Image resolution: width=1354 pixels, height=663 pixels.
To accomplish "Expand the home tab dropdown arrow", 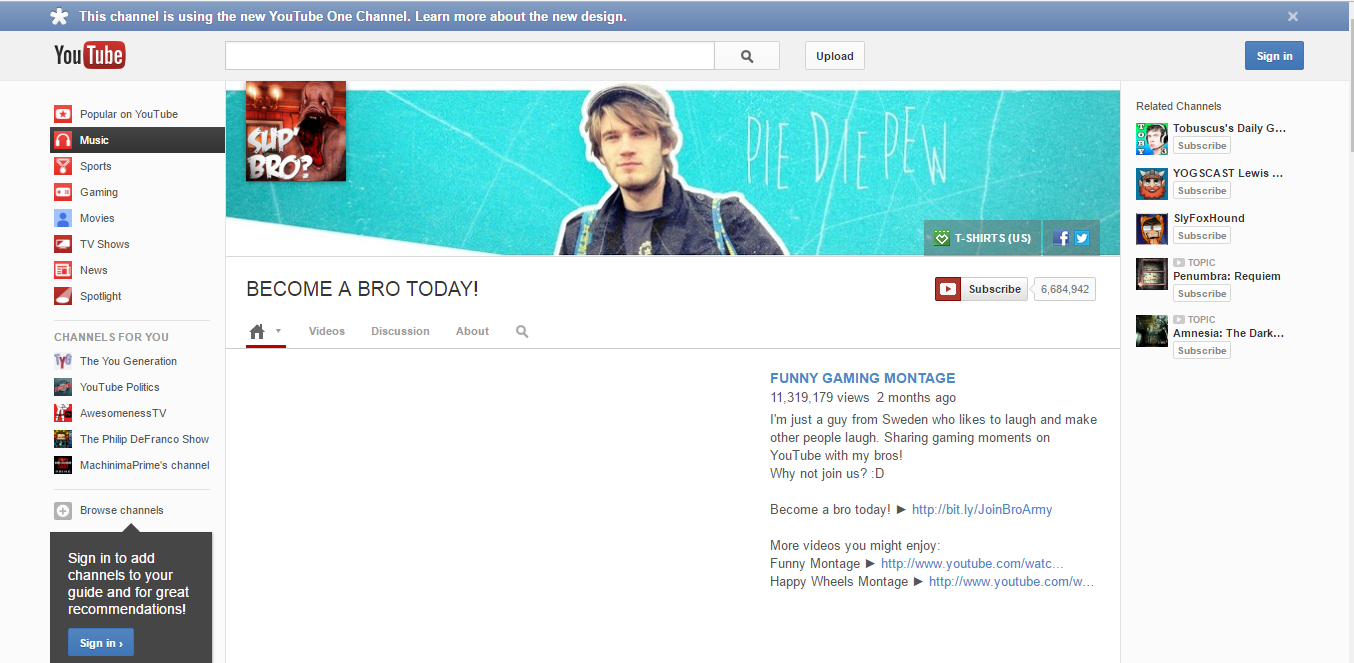I will 279,331.
